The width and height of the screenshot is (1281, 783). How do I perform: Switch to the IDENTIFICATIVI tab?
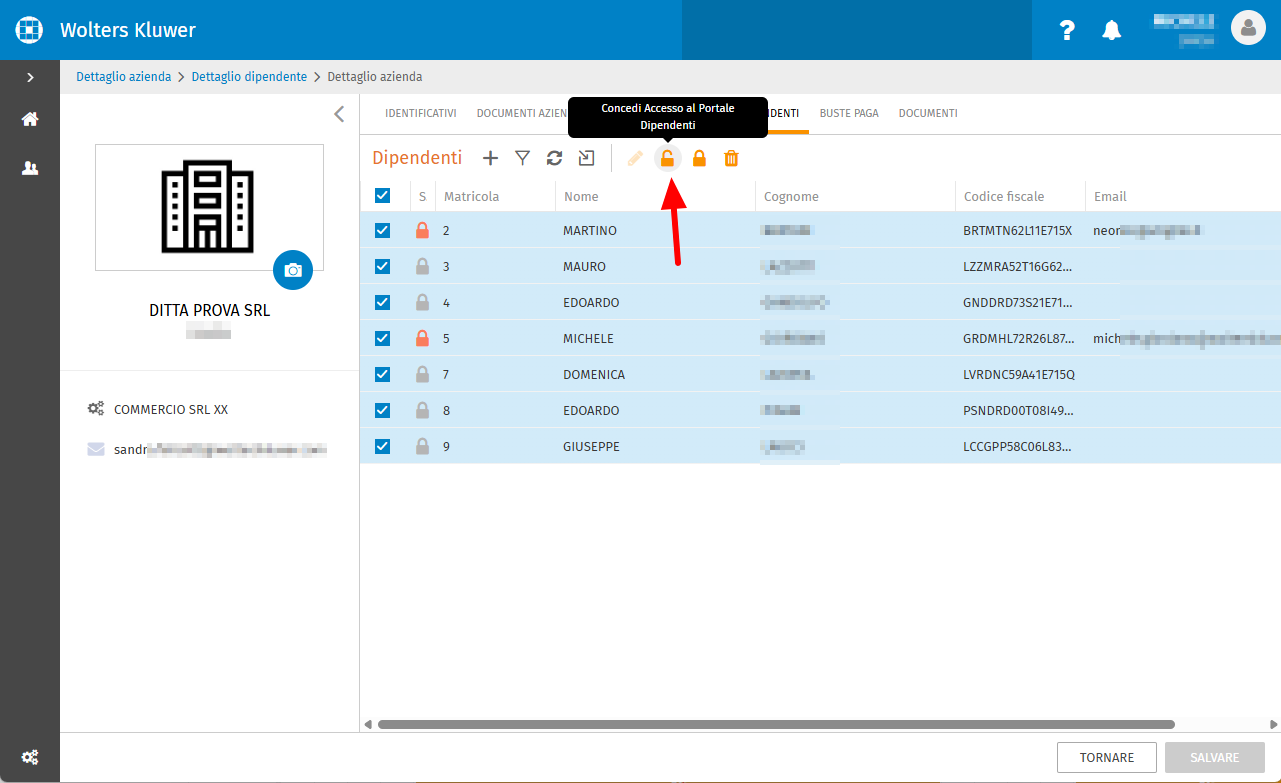coord(421,113)
